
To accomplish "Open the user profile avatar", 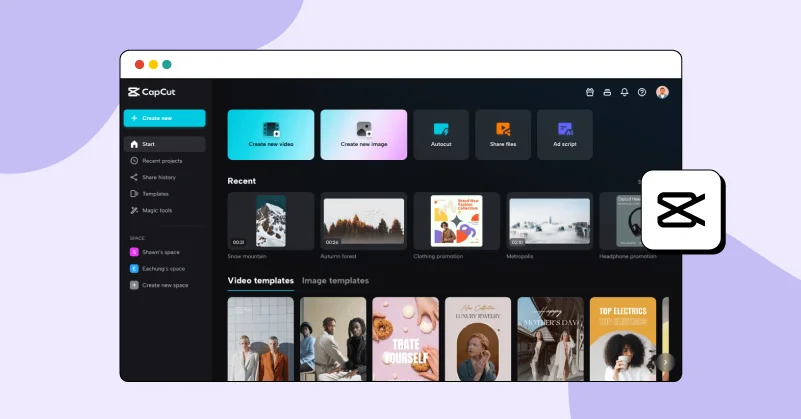I will [662, 92].
